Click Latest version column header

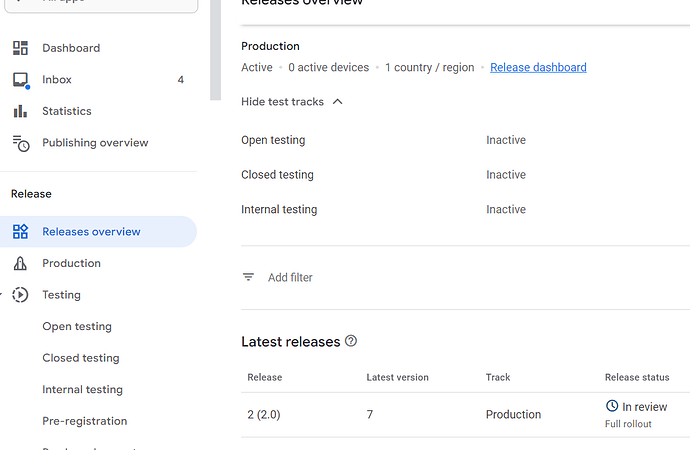click(397, 377)
